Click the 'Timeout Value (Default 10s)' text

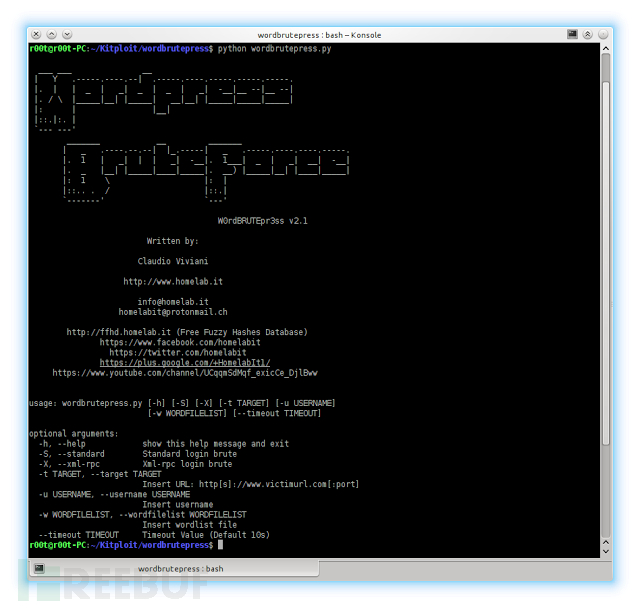click(206, 535)
